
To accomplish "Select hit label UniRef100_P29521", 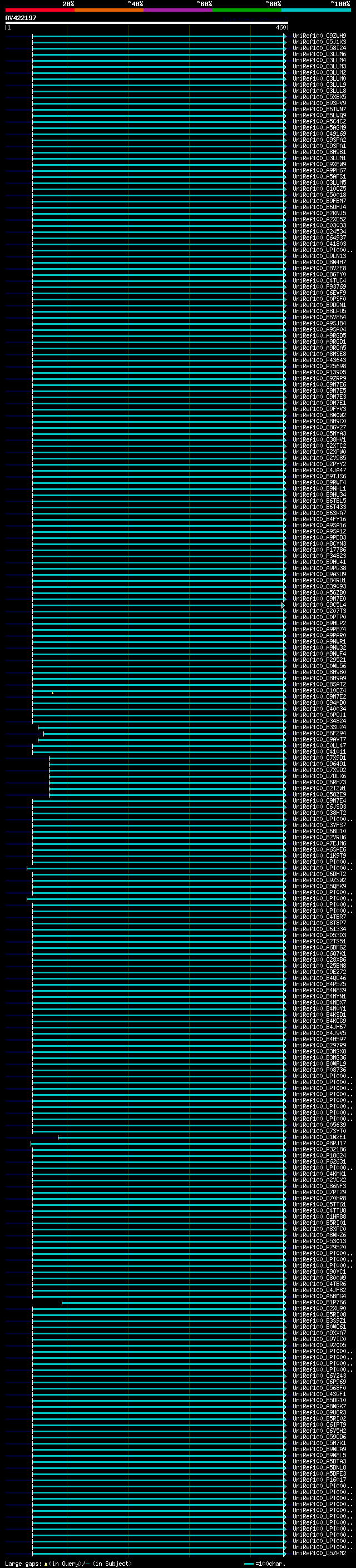I will point(319,660).
